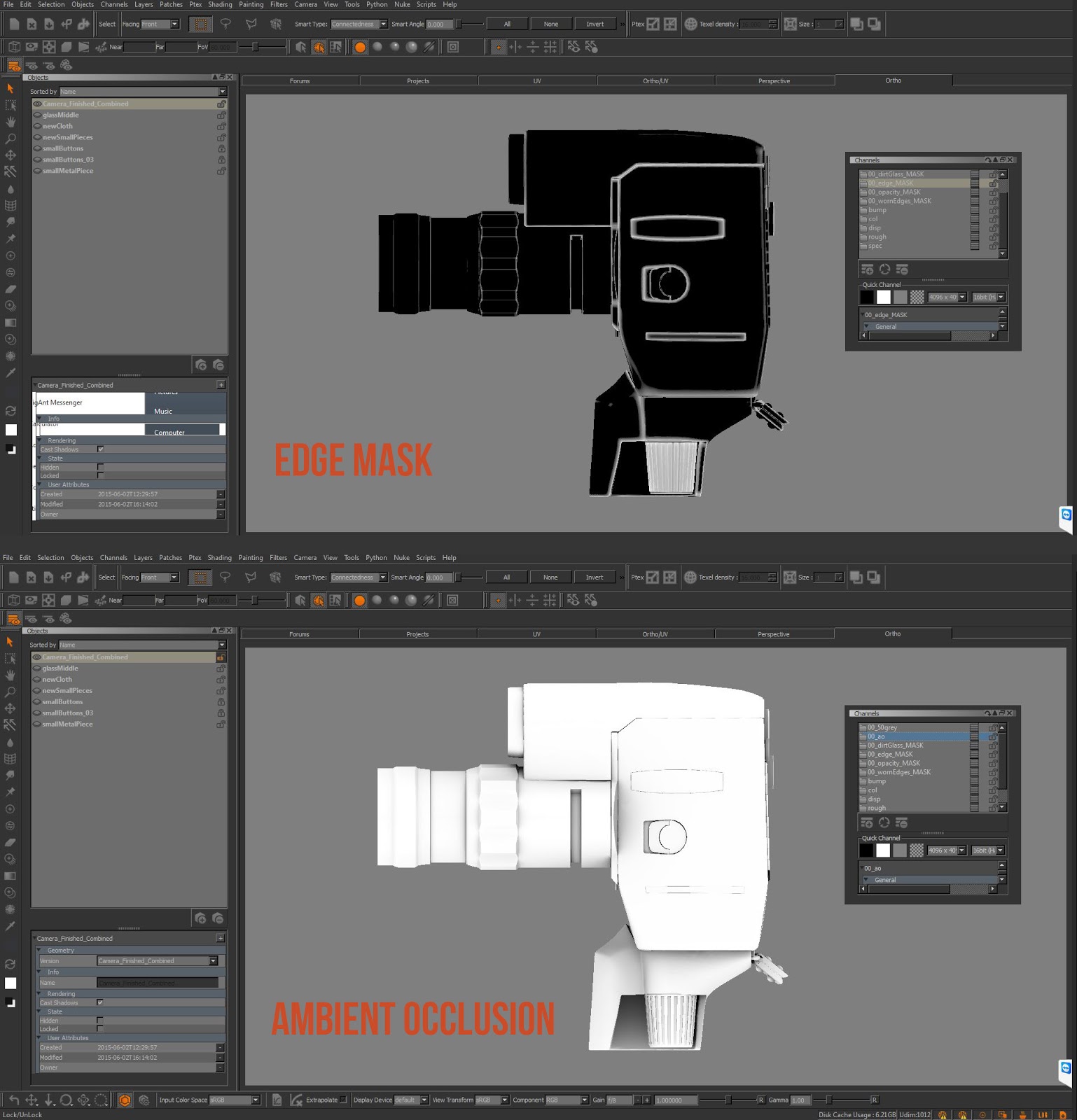The height and width of the screenshot is (1120, 1077).
Task: Click Add Channel icon below the 00_ao list
Action: coord(866,822)
